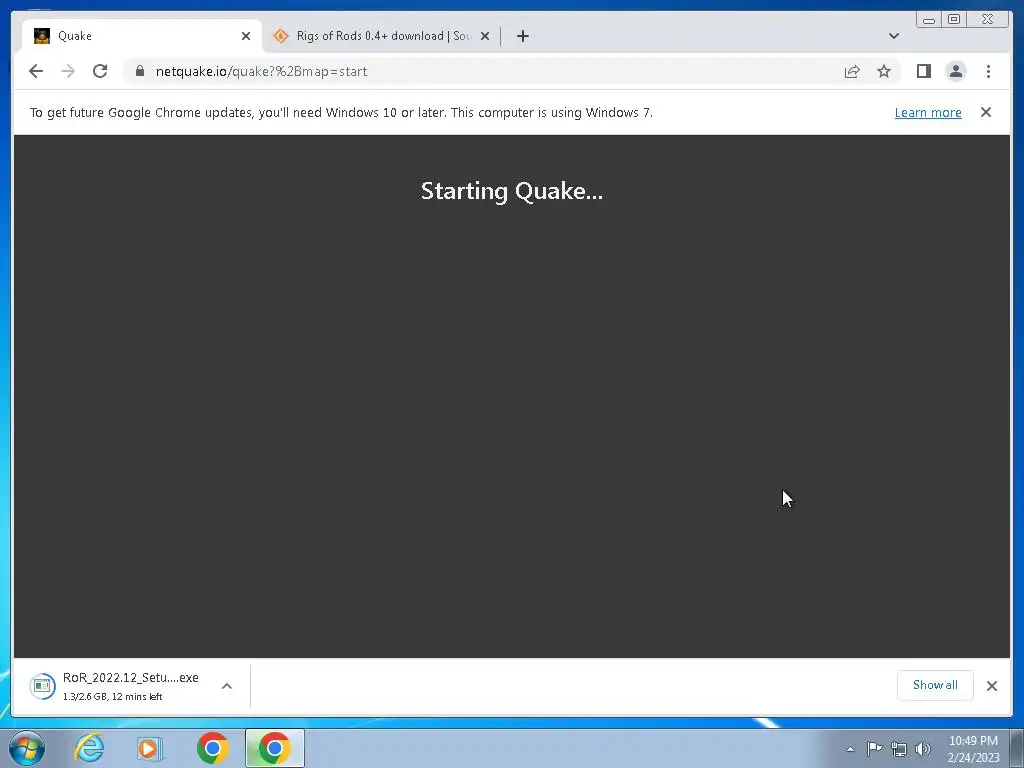1024x768 pixels.
Task: Minimize the Chrome window
Action: tap(929, 19)
